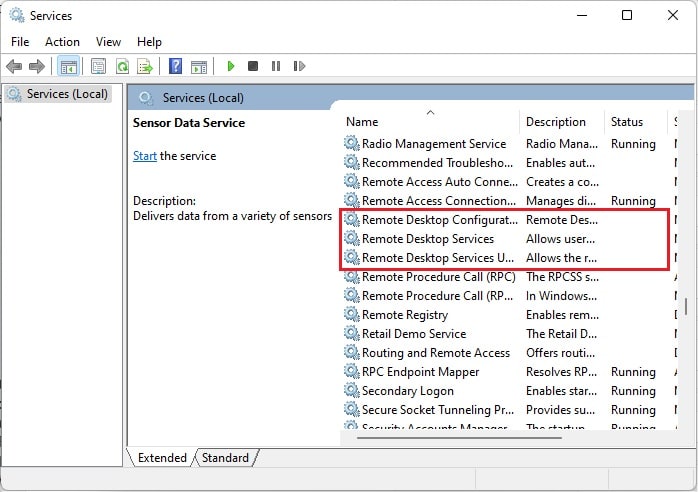Click gear icon of Remote Desktop Configuration
The image size is (698, 492).
[x=352, y=220]
